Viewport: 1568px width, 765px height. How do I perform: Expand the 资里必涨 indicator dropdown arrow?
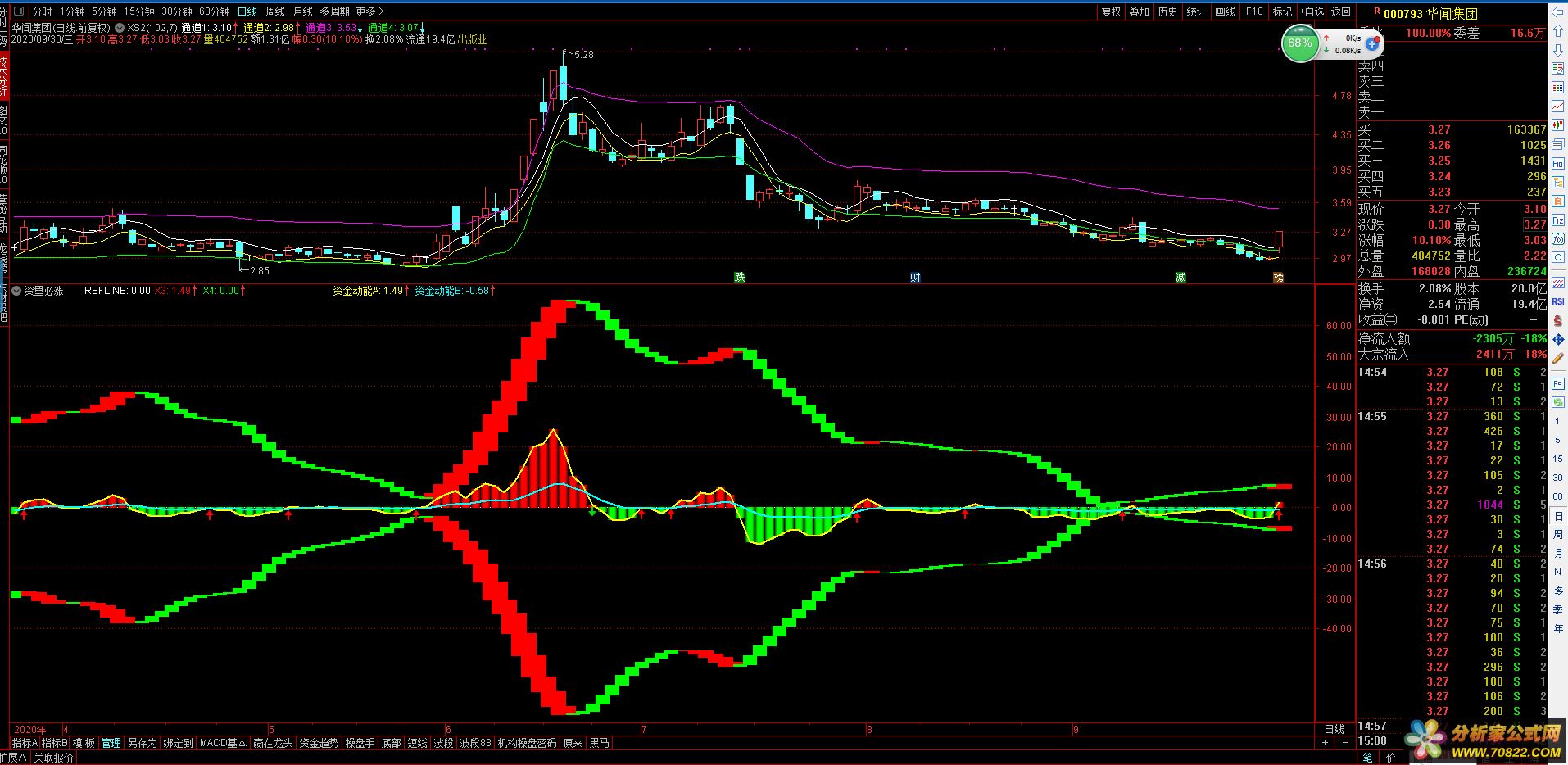[x=16, y=290]
